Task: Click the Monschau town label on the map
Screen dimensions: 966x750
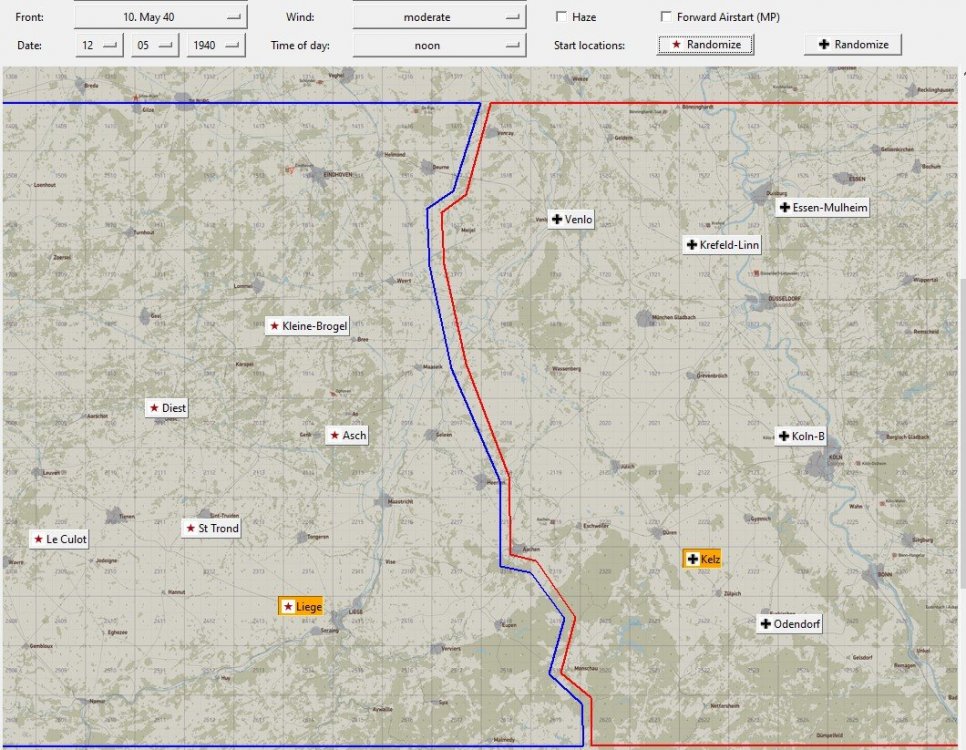Action: click(585, 668)
